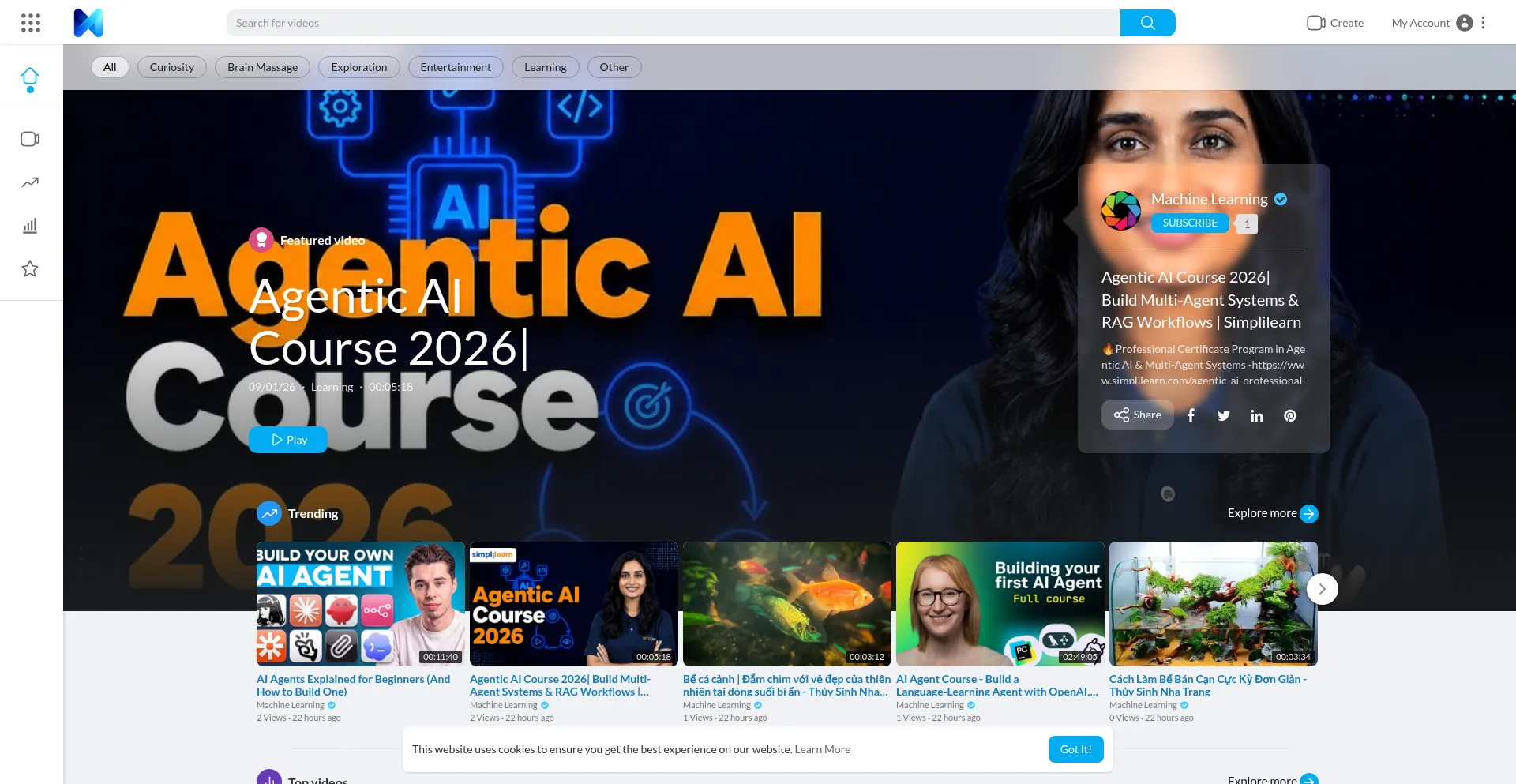Click the Create video camera icon

(1315, 23)
